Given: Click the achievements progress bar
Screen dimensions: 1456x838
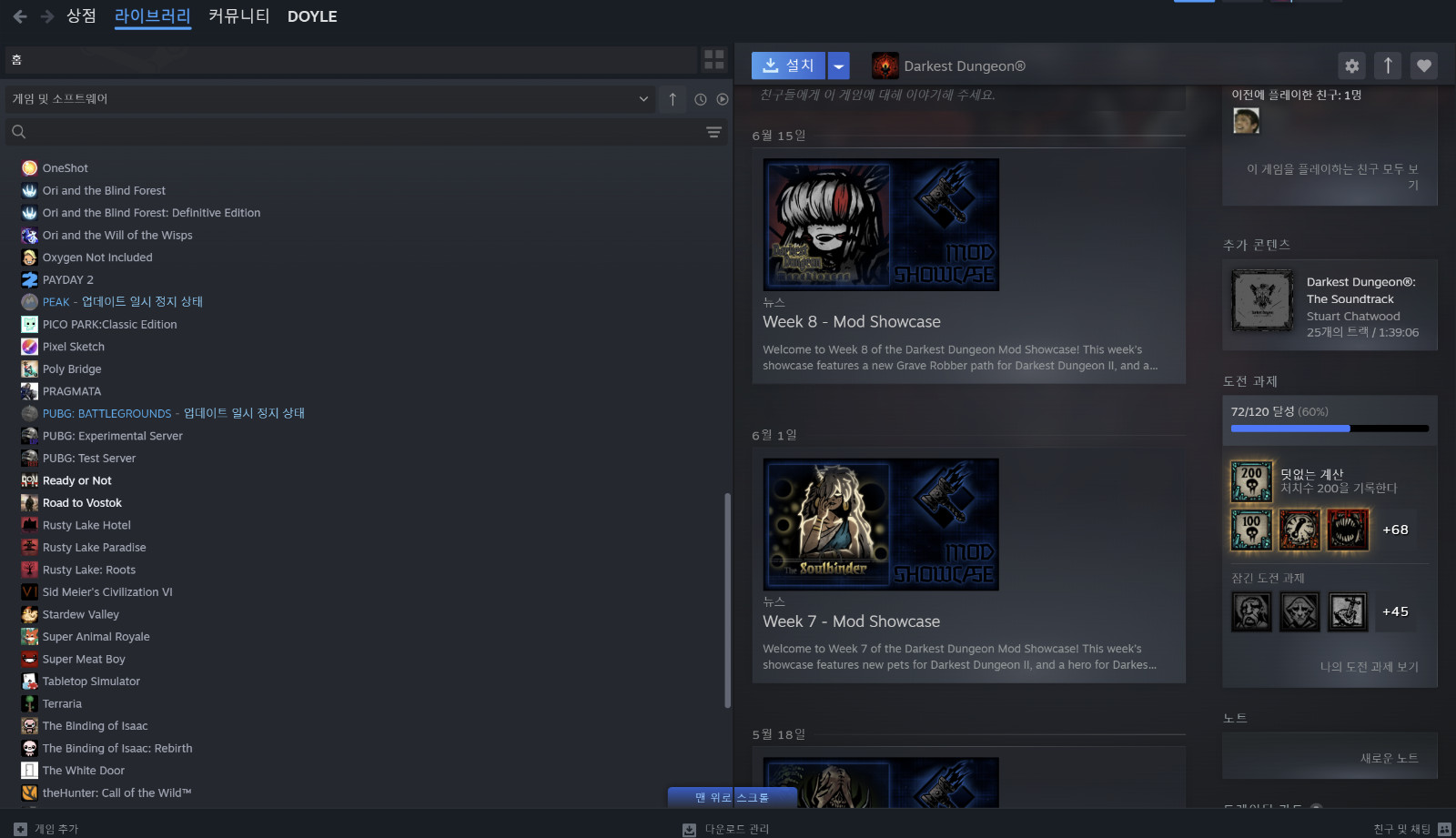Looking at the screenshot, I should click(x=1330, y=428).
